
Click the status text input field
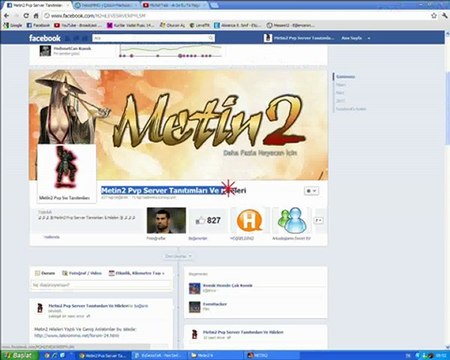pos(101,285)
